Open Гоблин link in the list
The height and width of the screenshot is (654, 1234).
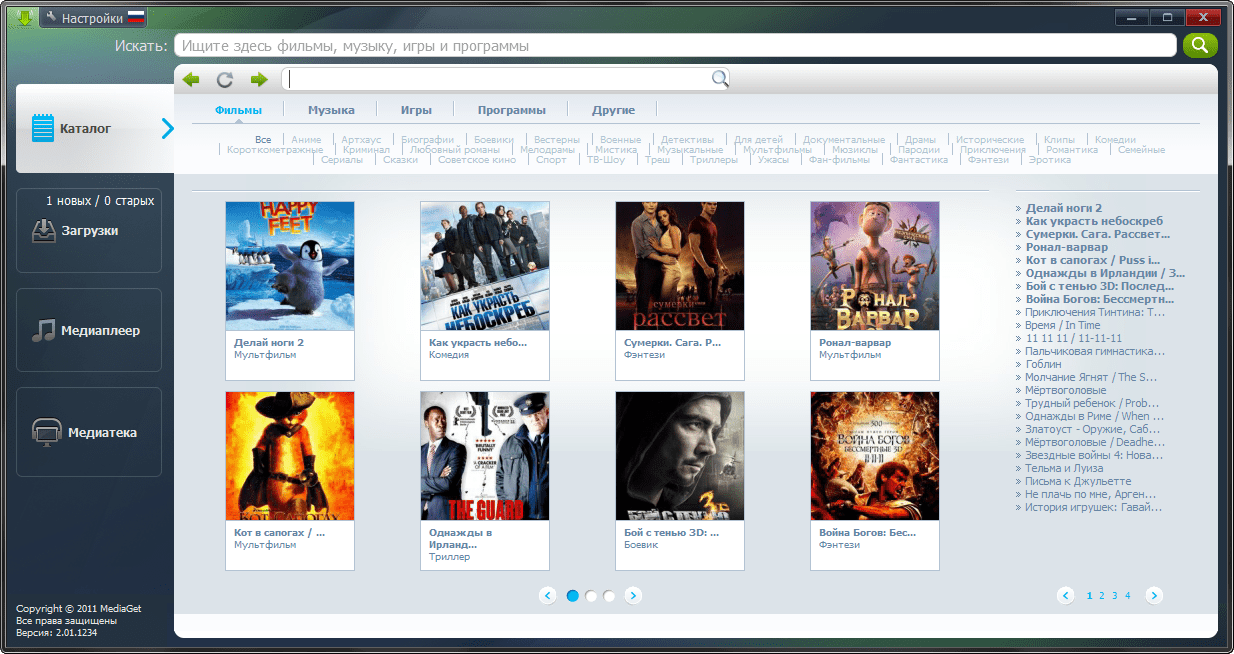click(x=1043, y=364)
